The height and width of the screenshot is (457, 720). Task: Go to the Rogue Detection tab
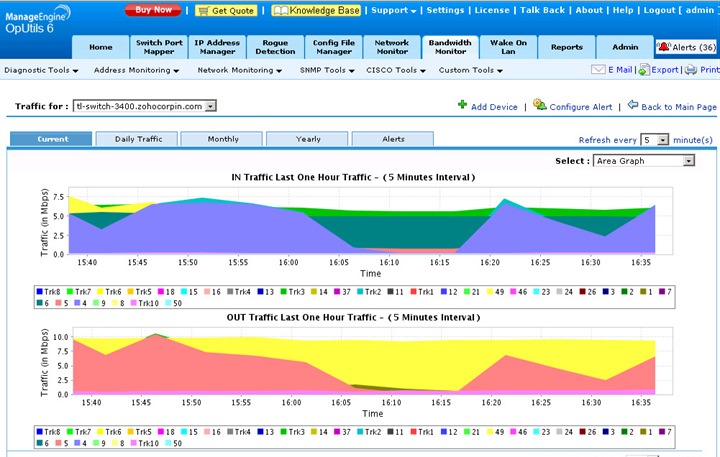click(x=276, y=47)
